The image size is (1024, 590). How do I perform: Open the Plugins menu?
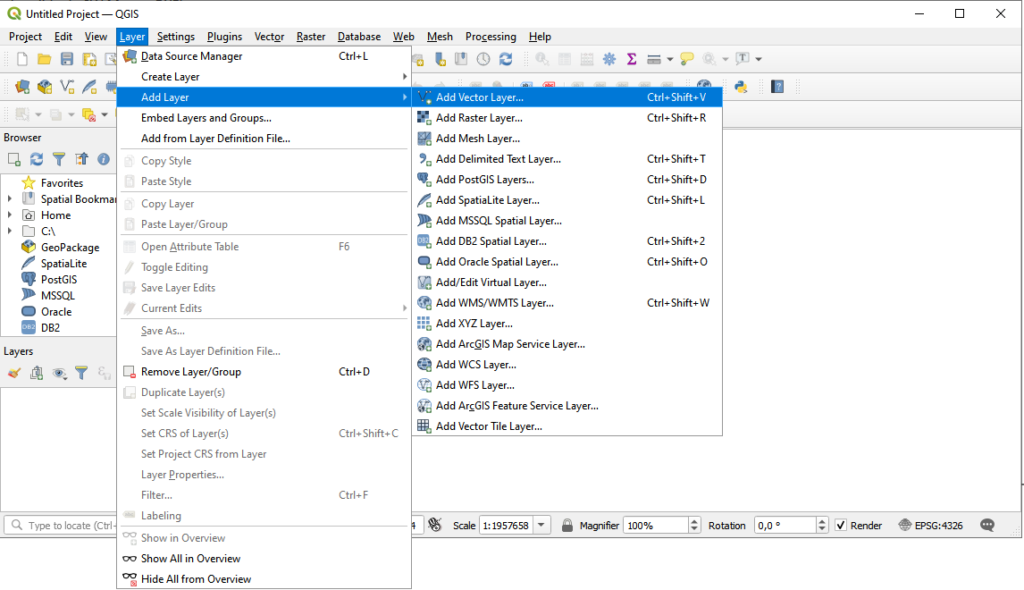[224, 37]
